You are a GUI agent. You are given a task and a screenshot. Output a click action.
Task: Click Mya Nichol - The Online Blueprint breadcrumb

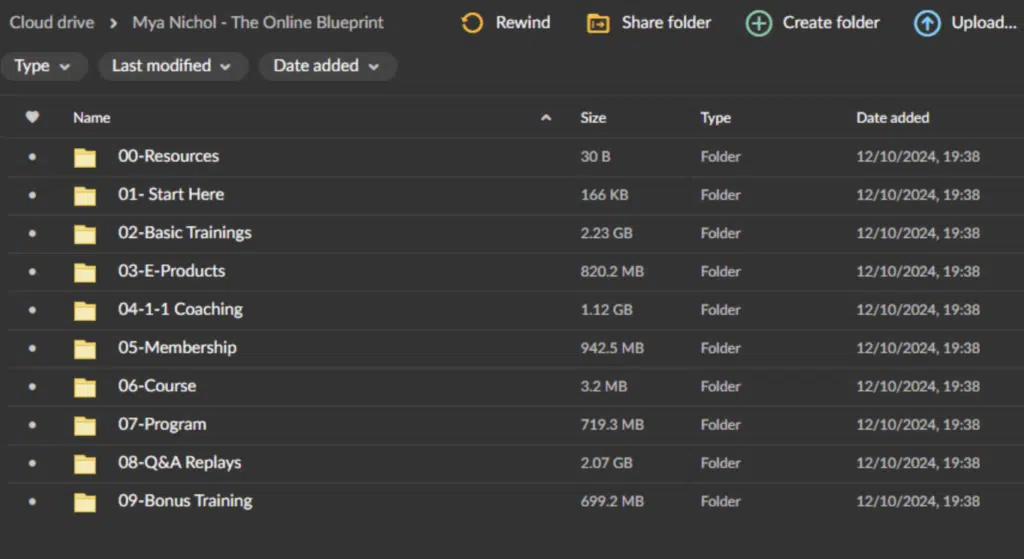(x=258, y=23)
